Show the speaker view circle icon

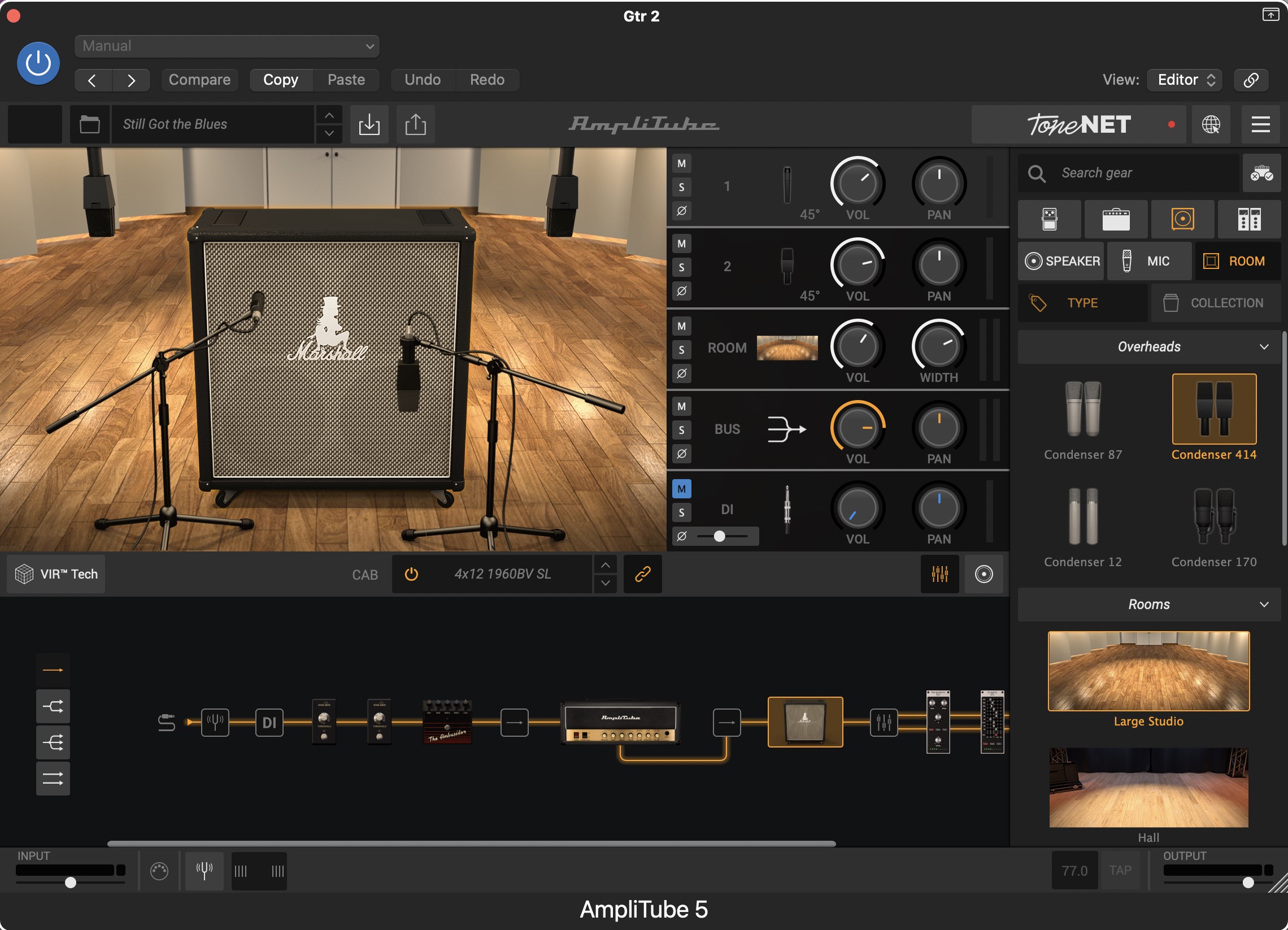(x=984, y=574)
